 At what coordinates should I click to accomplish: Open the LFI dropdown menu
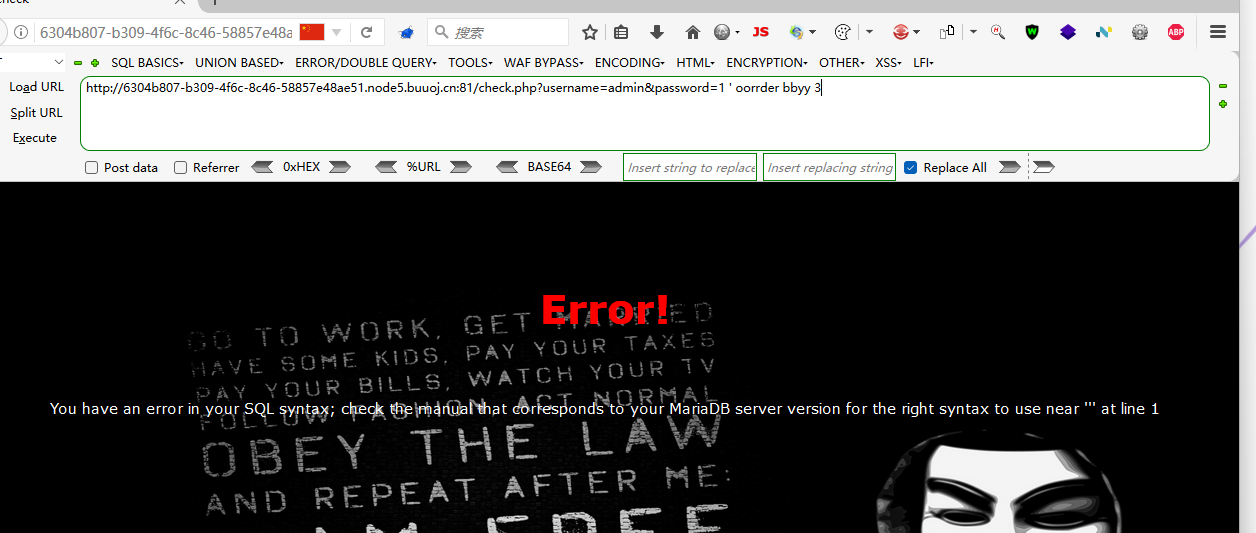(923, 63)
